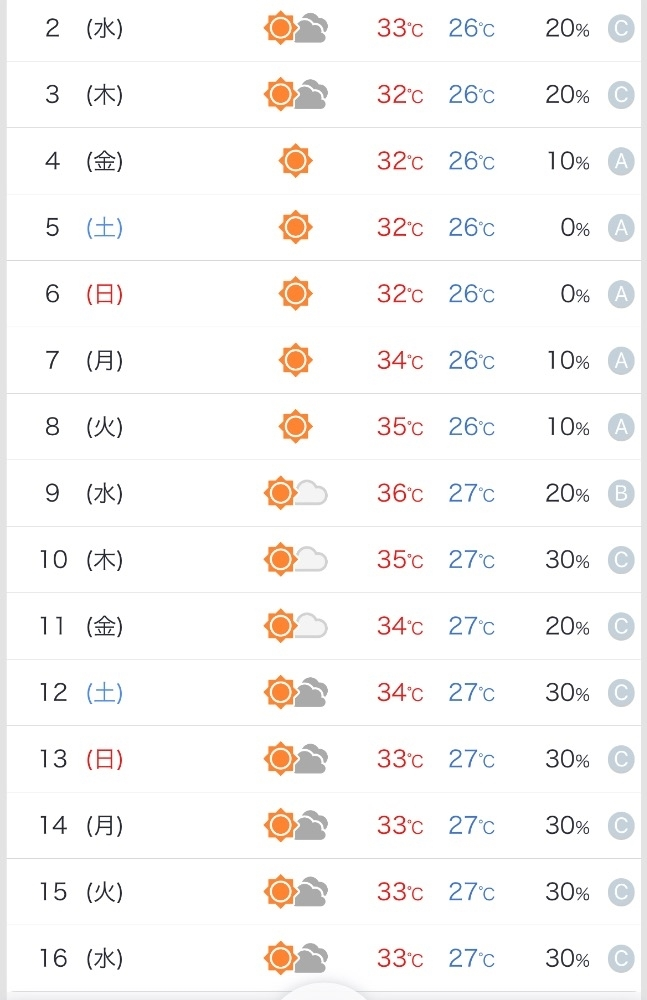Image resolution: width=647 pixels, height=1000 pixels.
Task: Open the row for 15 (火)
Action: click(324, 892)
